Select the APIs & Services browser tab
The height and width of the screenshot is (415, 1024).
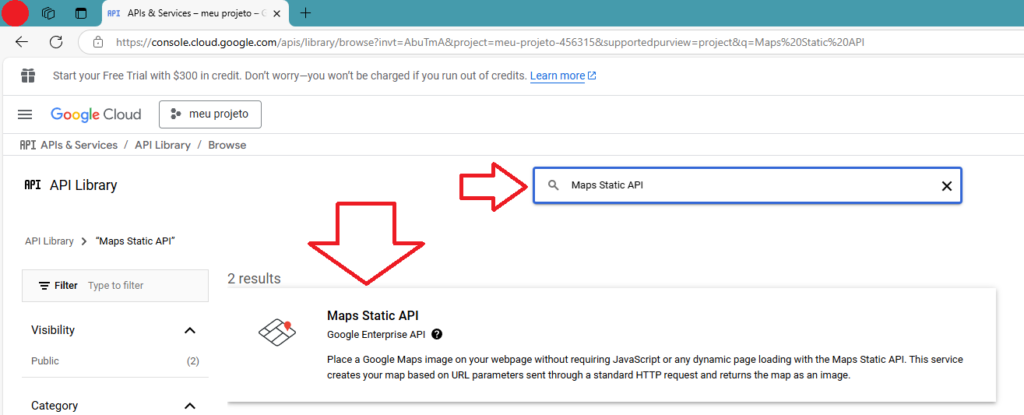coord(197,12)
